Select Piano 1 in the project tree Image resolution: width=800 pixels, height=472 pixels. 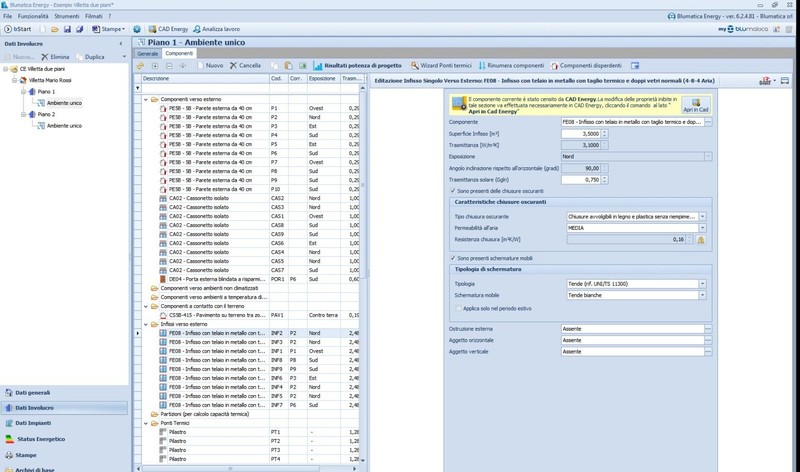[x=46, y=92]
